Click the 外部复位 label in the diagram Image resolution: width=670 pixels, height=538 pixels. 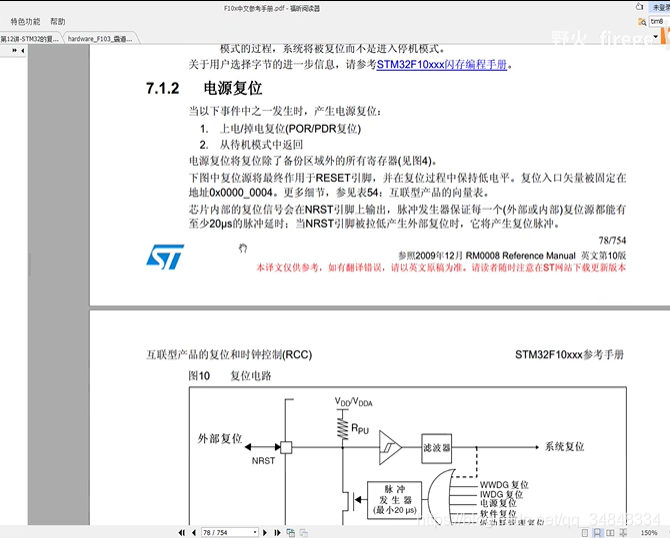(220, 438)
